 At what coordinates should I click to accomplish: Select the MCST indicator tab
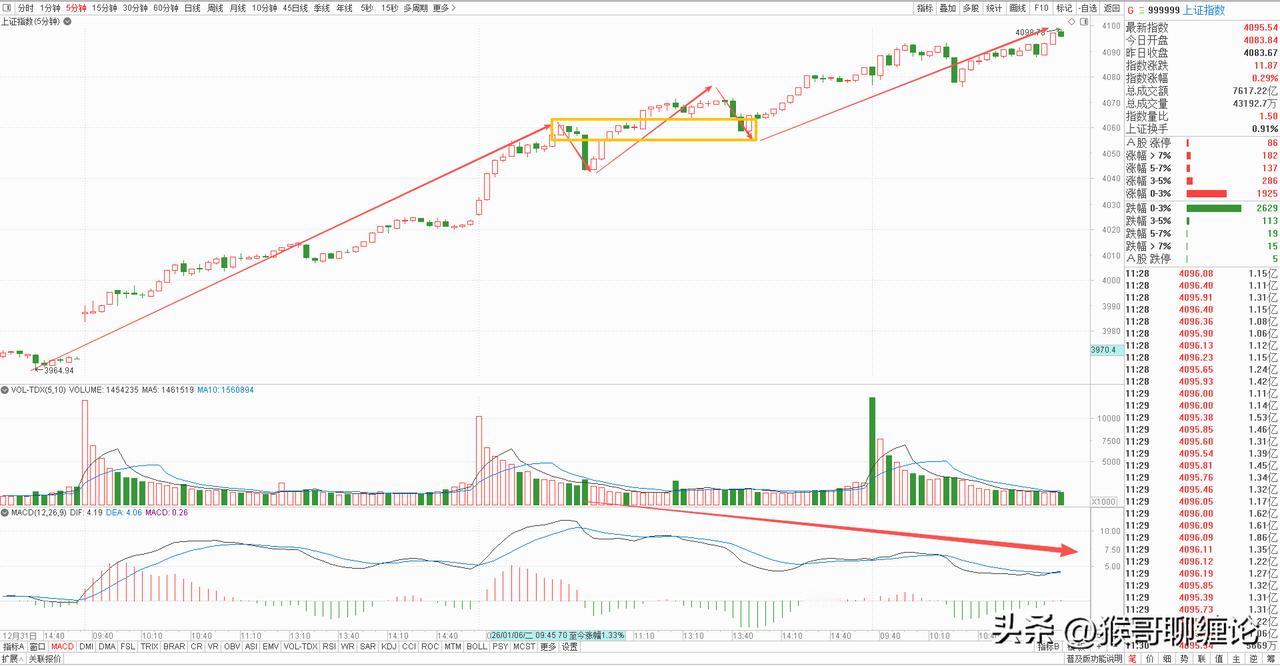point(524,646)
